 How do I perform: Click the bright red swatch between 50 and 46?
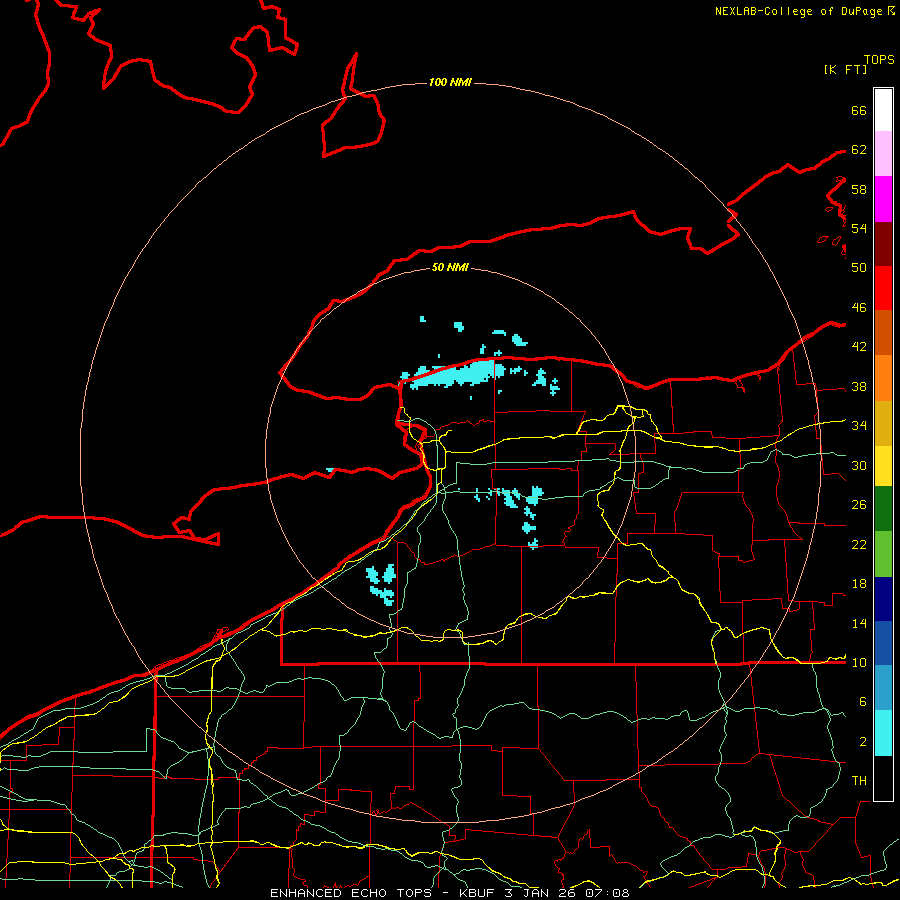883,288
